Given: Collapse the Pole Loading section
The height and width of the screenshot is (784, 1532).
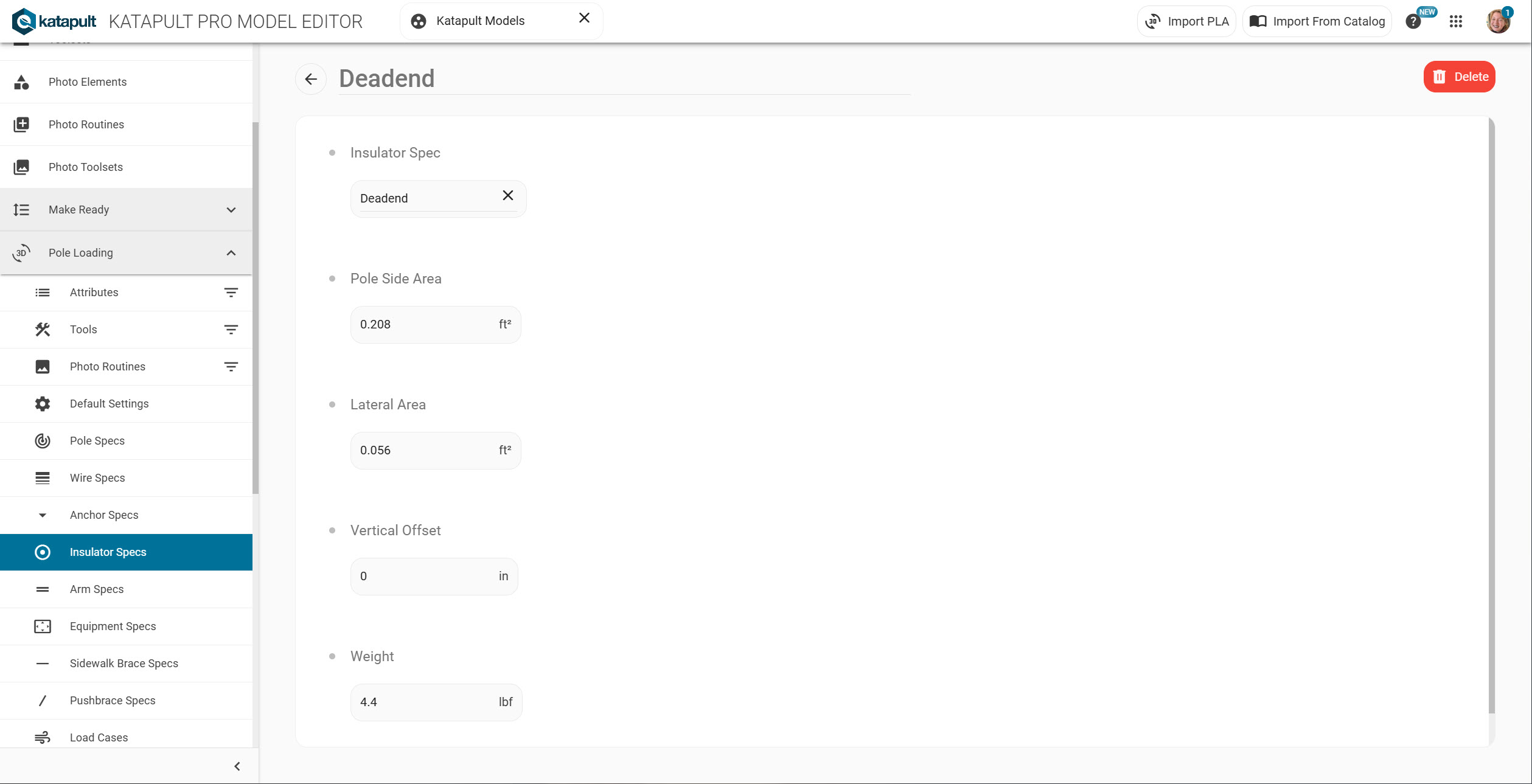Looking at the screenshot, I should coord(231,253).
